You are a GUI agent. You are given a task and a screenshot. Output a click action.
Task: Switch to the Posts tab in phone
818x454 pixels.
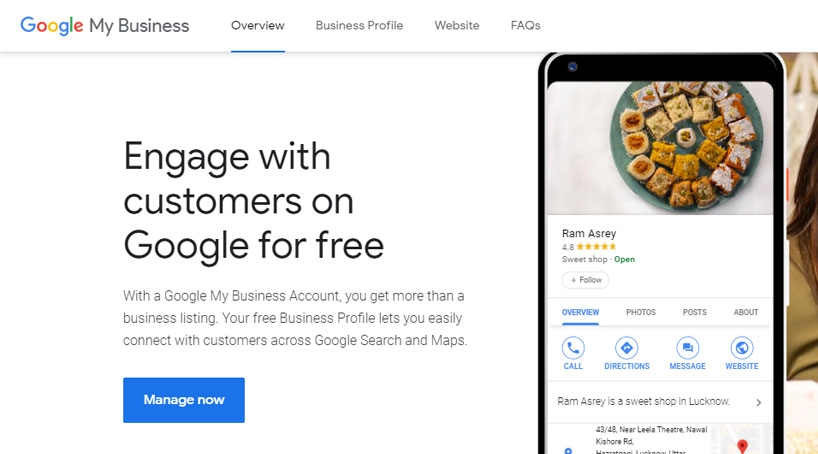(694, 312)
